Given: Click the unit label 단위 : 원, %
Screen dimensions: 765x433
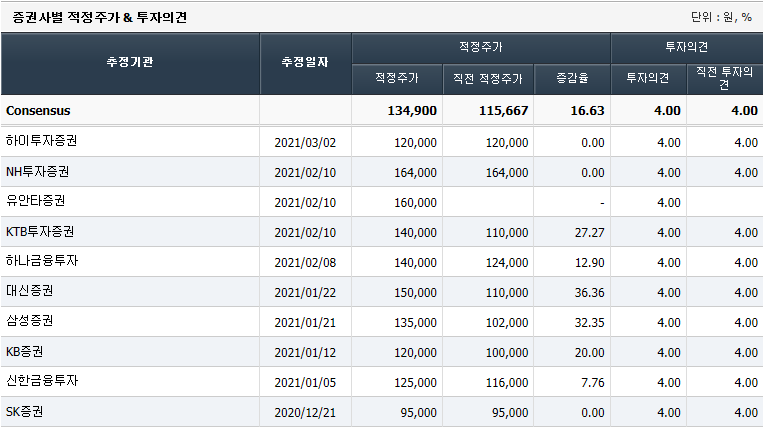Looking at the screenshot, I should 721,18.
